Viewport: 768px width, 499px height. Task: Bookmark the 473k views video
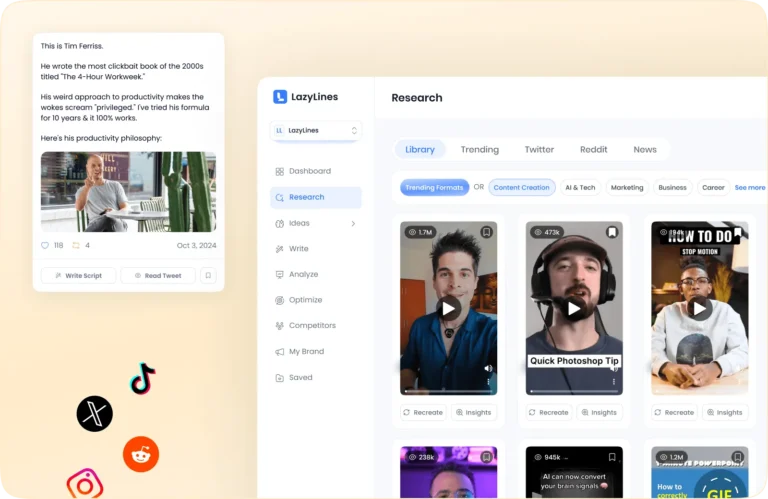tap(612, 232)
